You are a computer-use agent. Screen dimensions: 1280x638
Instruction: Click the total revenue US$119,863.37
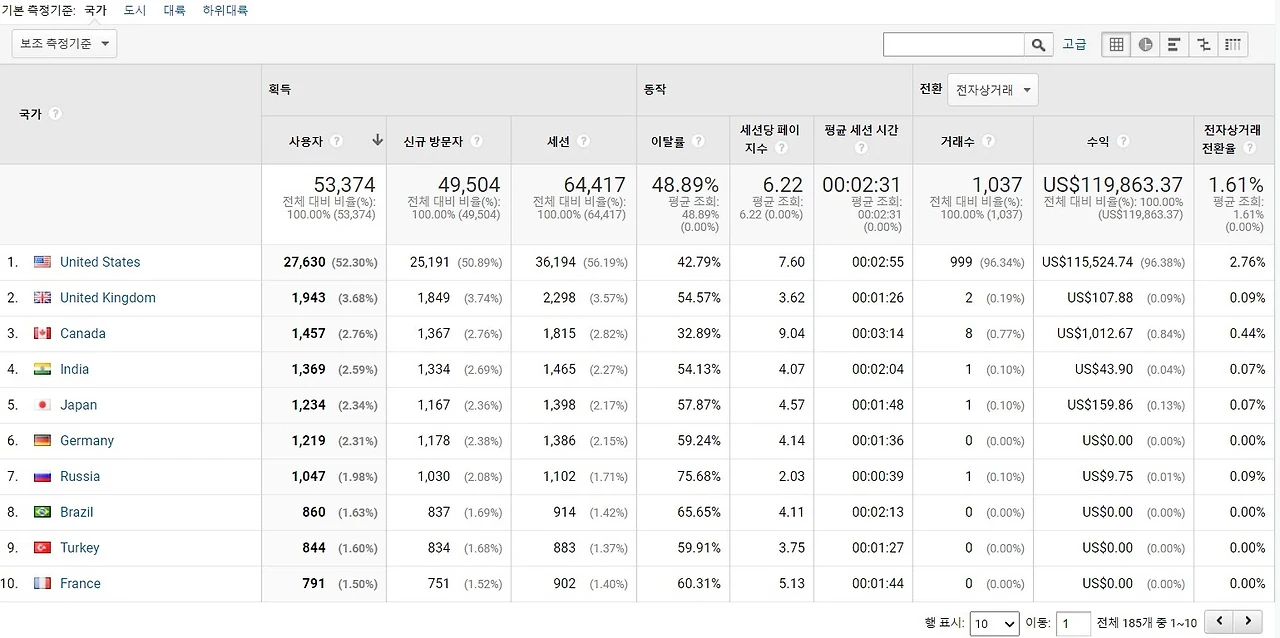[x=1113, y=185]
